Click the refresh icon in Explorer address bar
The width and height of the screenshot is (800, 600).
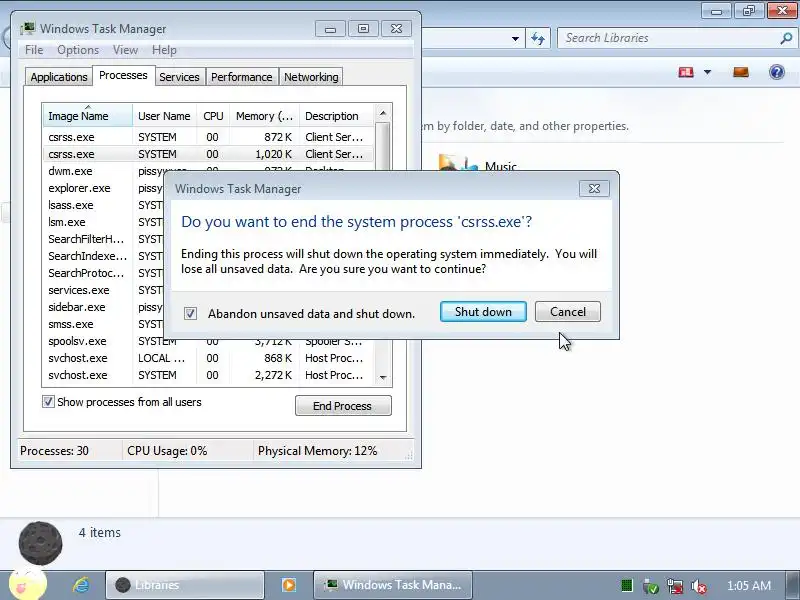pyautogui.click(x=538, y=38)
